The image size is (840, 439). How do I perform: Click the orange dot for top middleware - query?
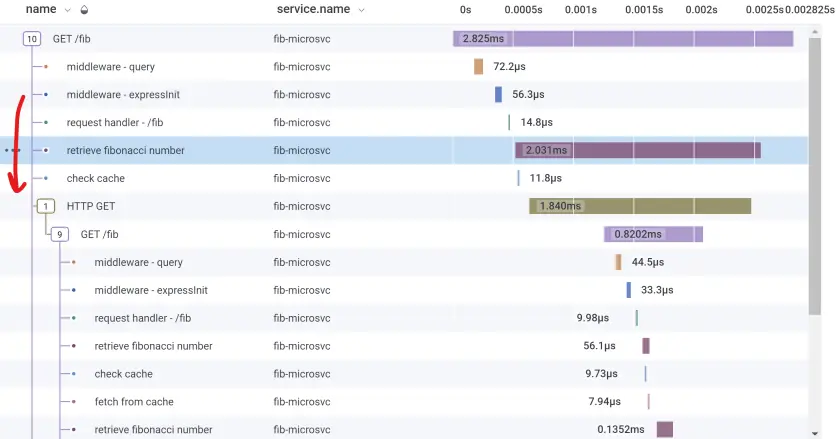(46, 67)
